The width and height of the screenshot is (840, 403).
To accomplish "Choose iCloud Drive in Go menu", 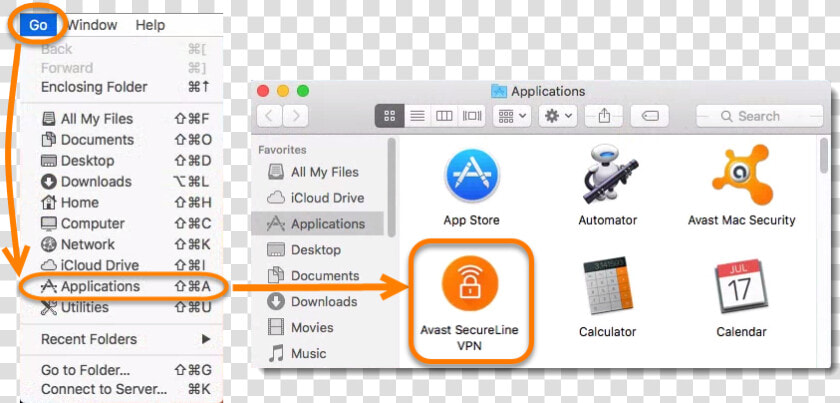I will pyautogui.click(x=121, y=265).
